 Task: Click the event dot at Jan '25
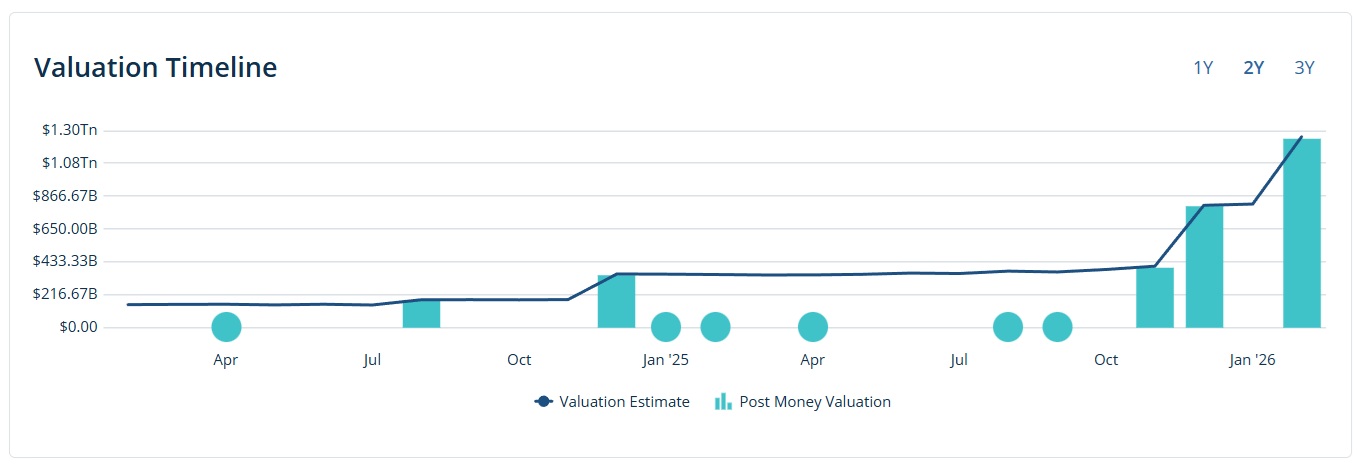click(666, 327)
